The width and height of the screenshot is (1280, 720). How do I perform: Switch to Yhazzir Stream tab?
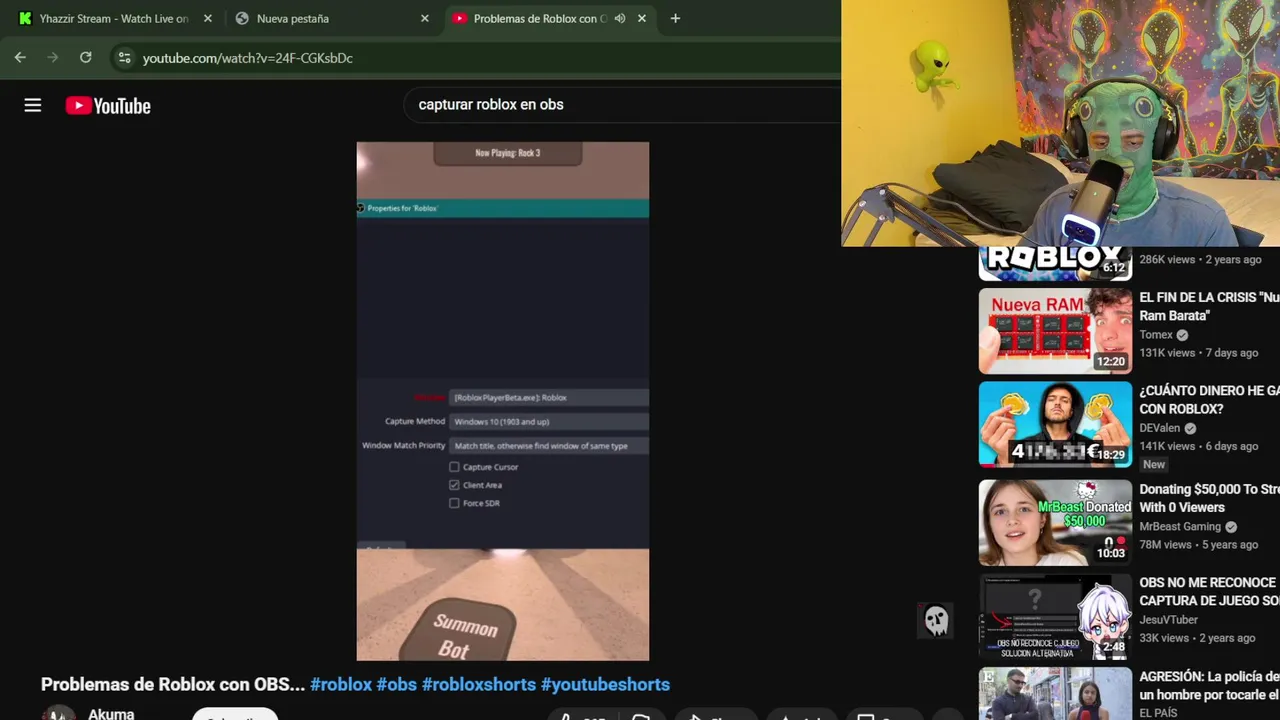pyautogui.click(x=114, y=18)
